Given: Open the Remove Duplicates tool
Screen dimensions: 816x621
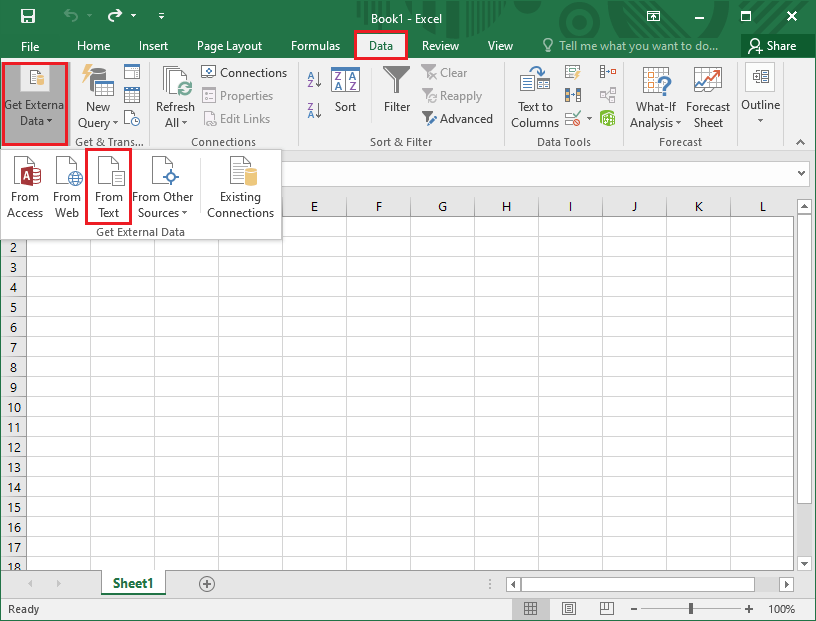Looking at the screenshot, I should [572, 94].
